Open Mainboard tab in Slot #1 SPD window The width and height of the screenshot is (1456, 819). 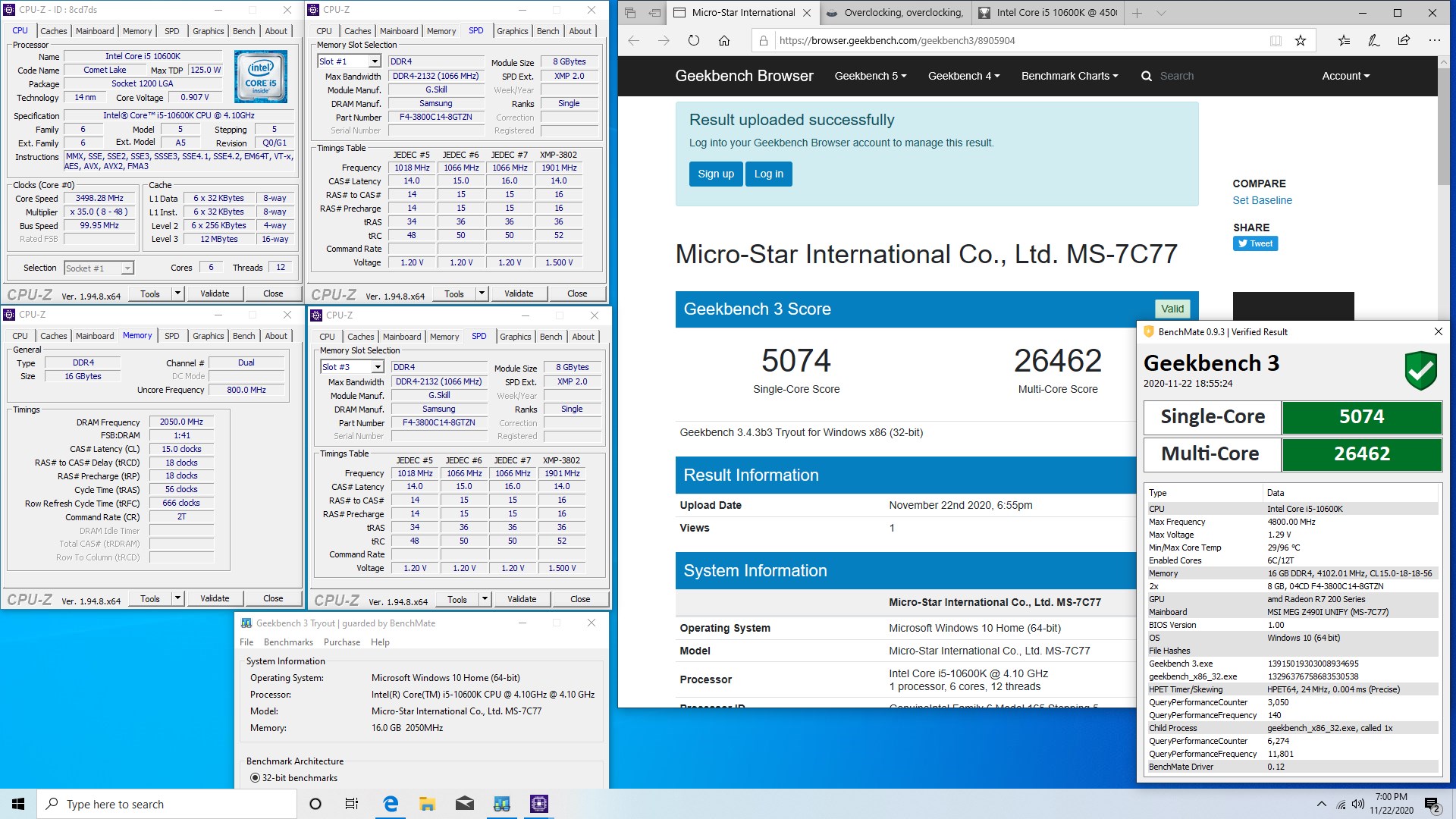(x=399, y=31)
